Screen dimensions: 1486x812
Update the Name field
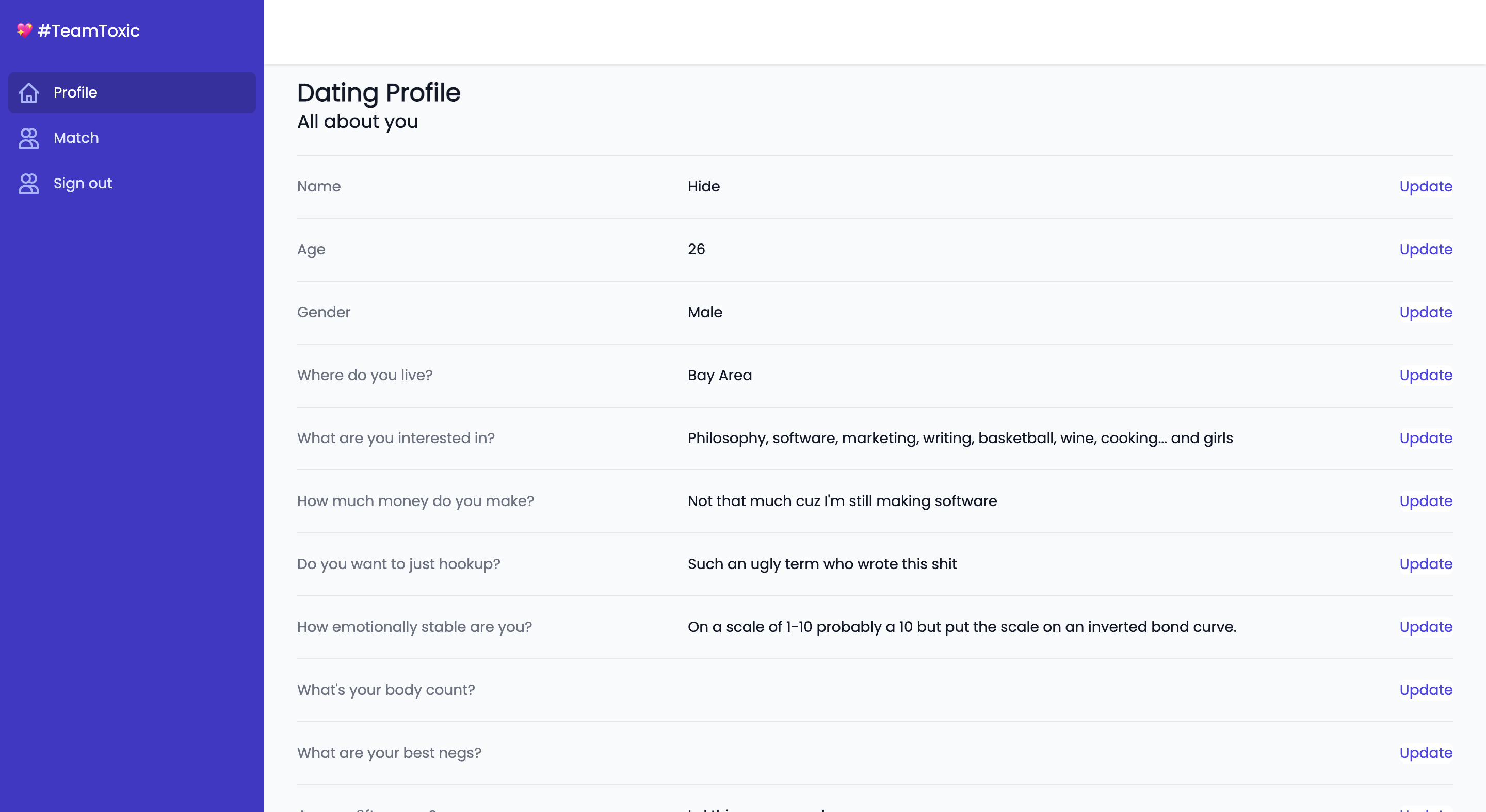click(1426, 186)
